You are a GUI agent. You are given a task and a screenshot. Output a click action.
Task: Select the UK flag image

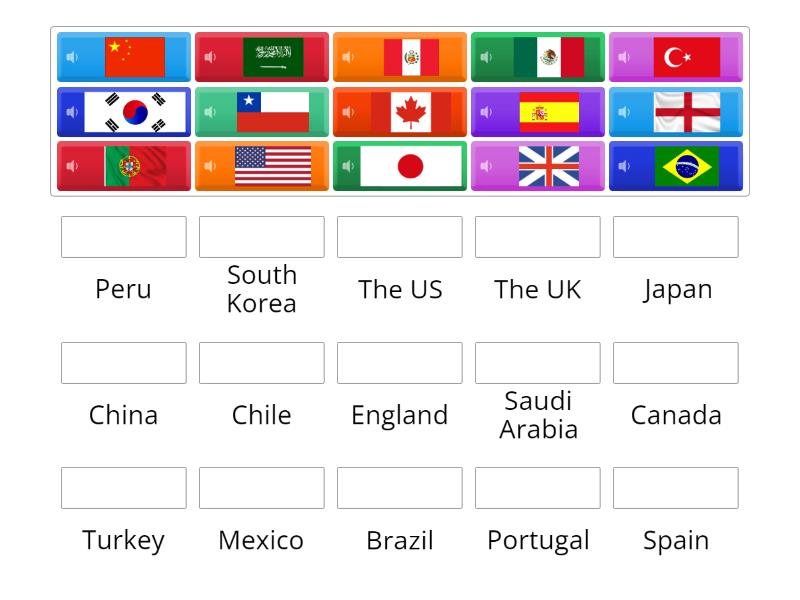[548, 165]
